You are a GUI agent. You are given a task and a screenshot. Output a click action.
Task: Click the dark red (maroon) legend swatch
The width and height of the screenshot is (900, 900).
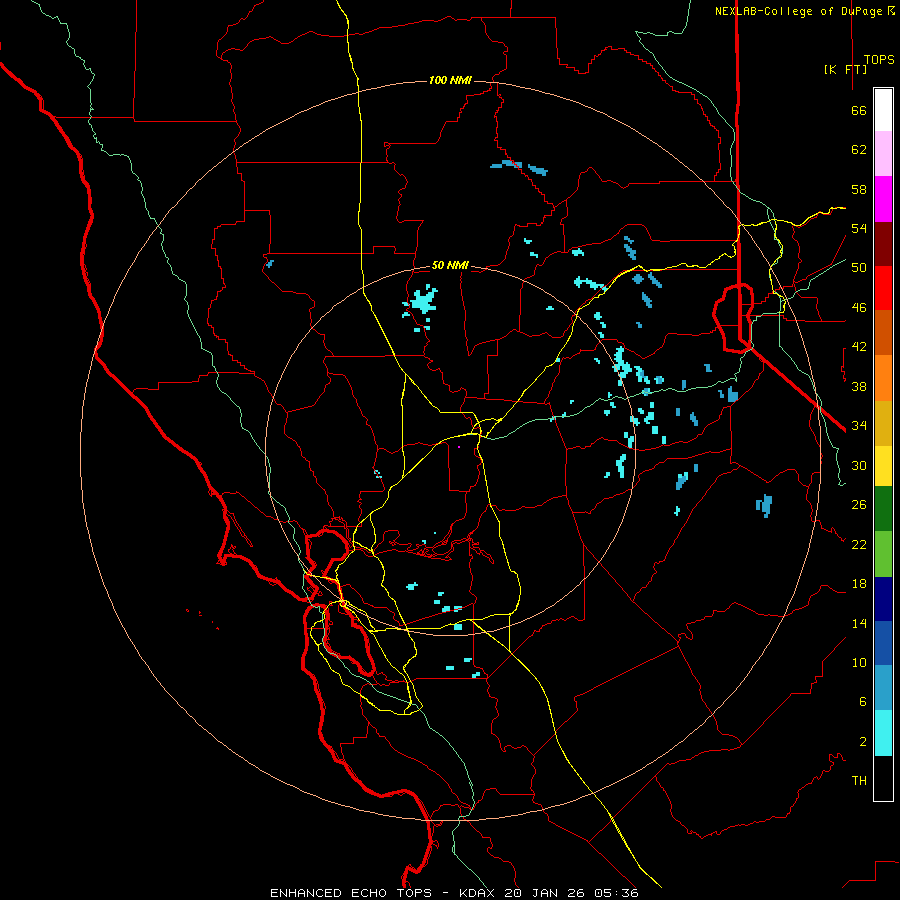883,244
